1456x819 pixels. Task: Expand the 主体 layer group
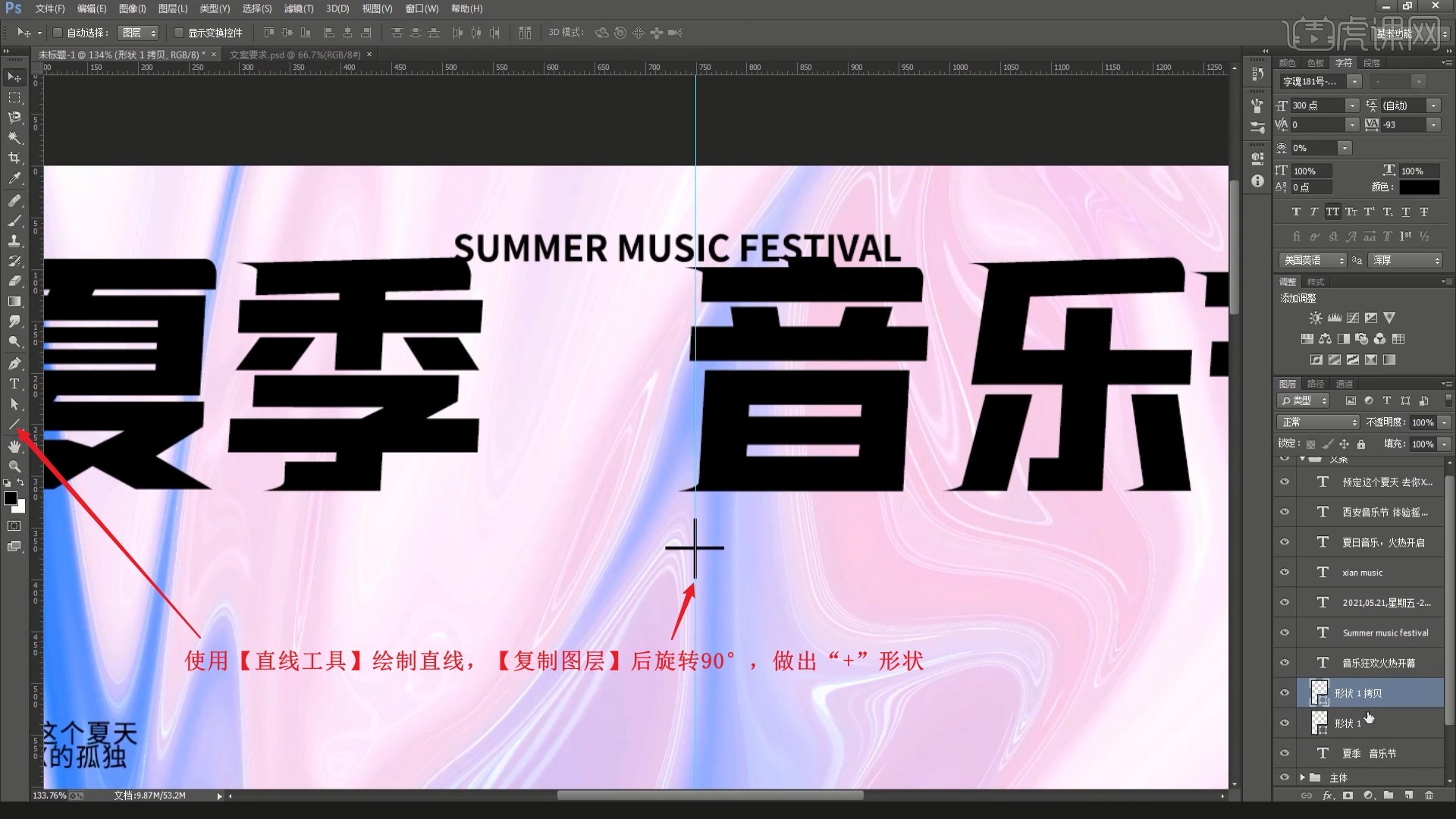pyautogui.click(x=1303, y=777)
